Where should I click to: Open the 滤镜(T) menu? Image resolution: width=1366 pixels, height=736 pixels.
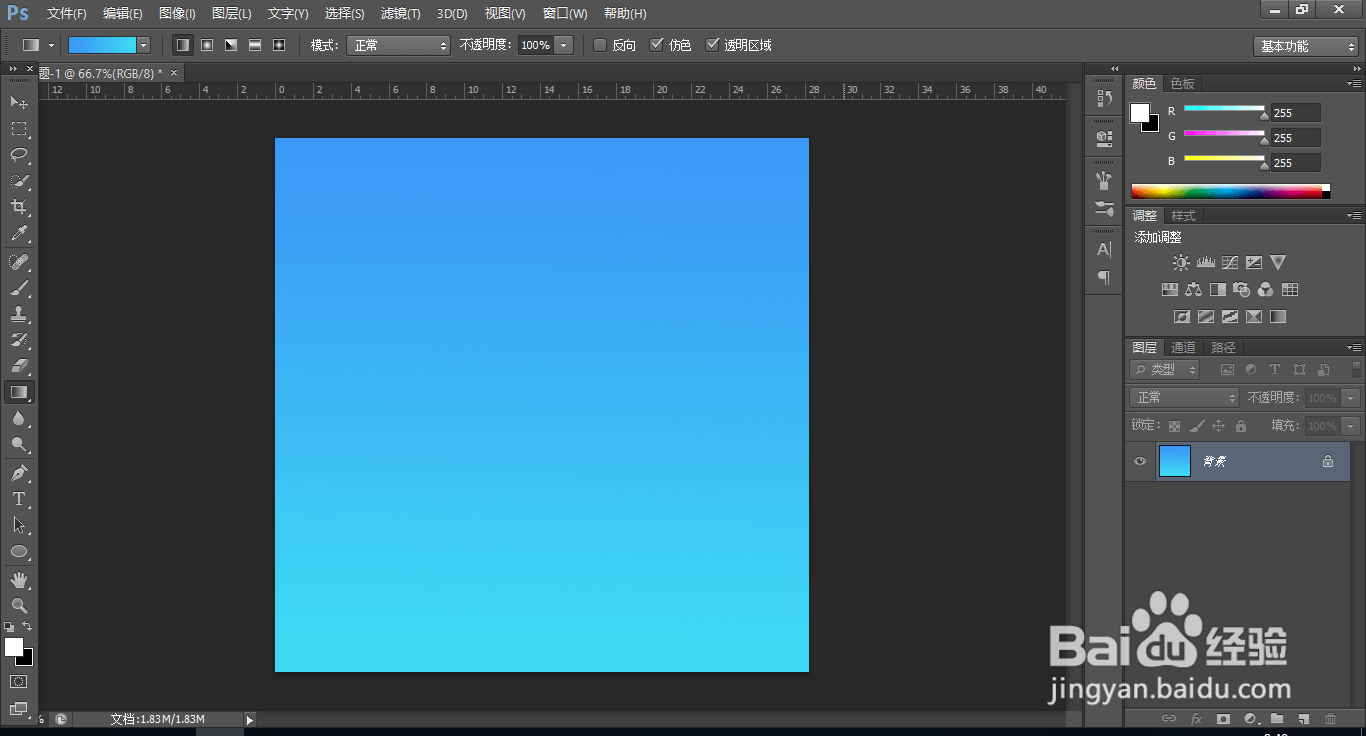tap(401, 13)
